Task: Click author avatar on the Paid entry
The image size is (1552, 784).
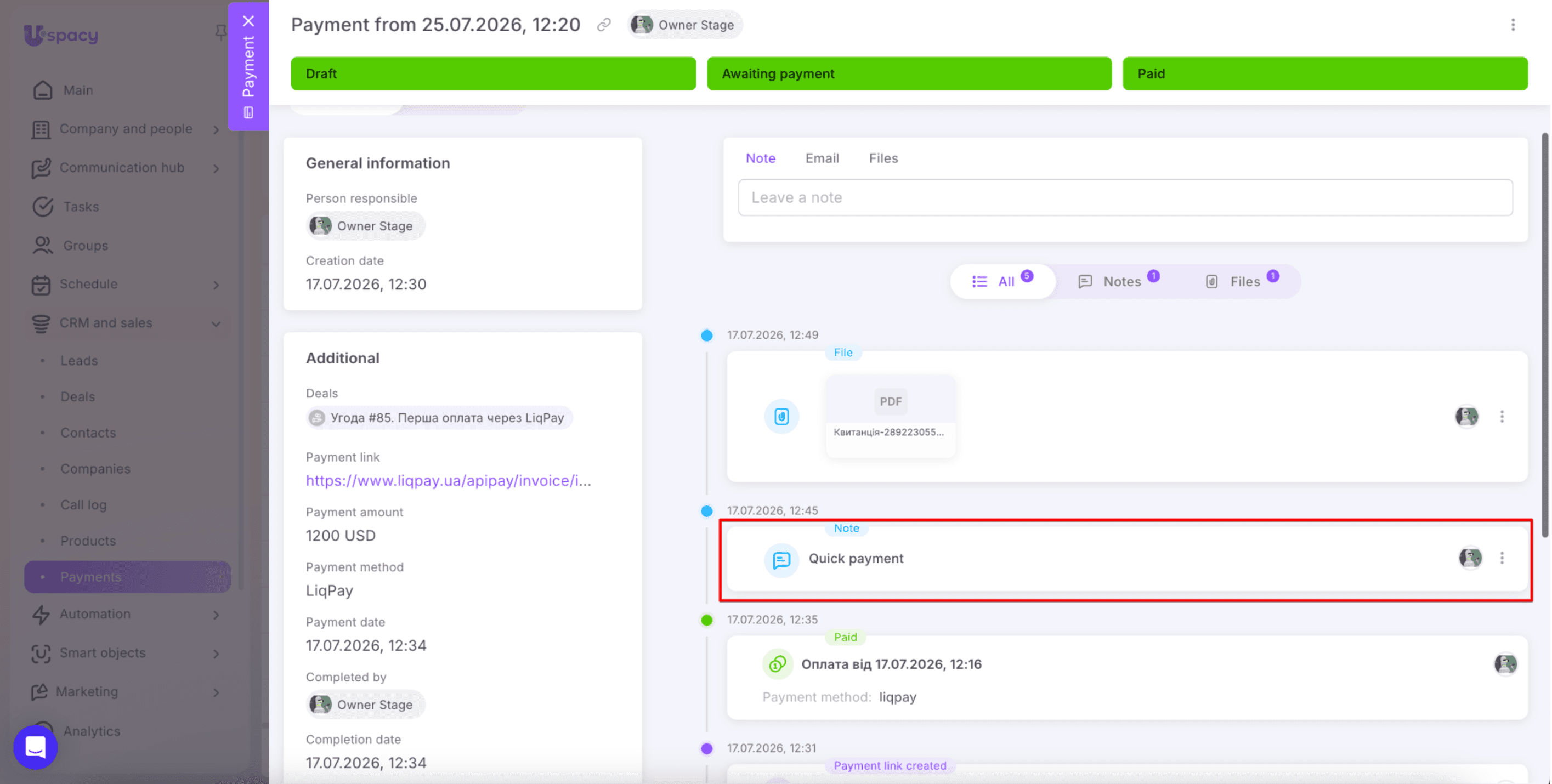Action: pyautogui.click(x=1505, y=664)
